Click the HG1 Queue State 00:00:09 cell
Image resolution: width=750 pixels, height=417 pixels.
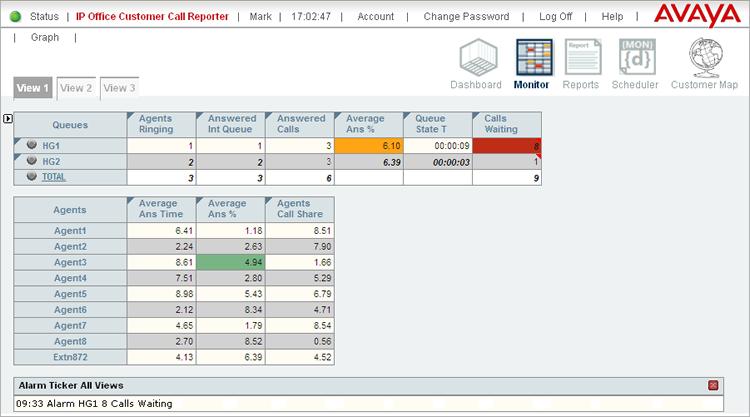pos(438,146)
